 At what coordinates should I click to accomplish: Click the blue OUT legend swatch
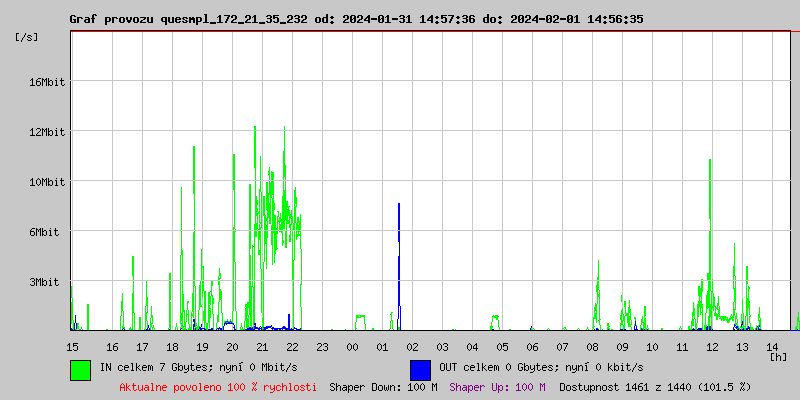(420, 370)
